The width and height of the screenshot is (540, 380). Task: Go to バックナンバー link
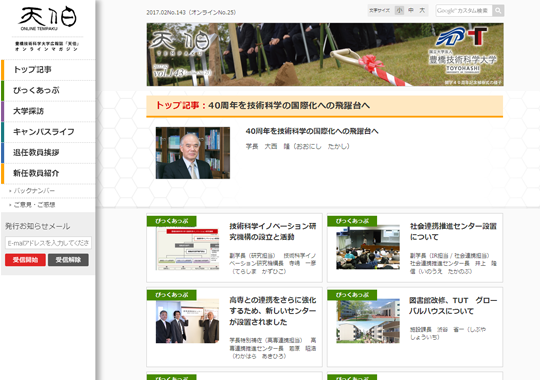[34, 191]
